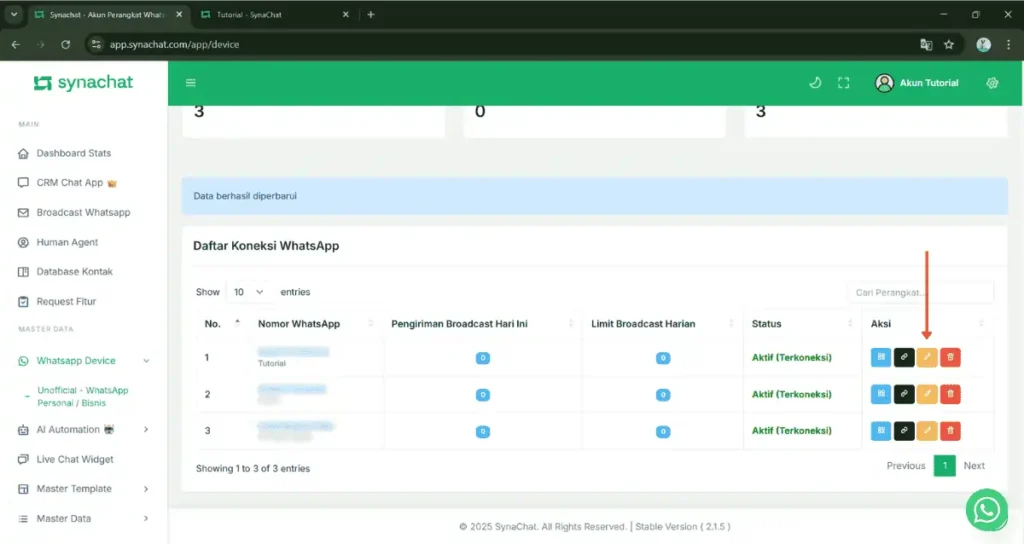
Task: Edit the device in row 2
Action: pos(927,394)
